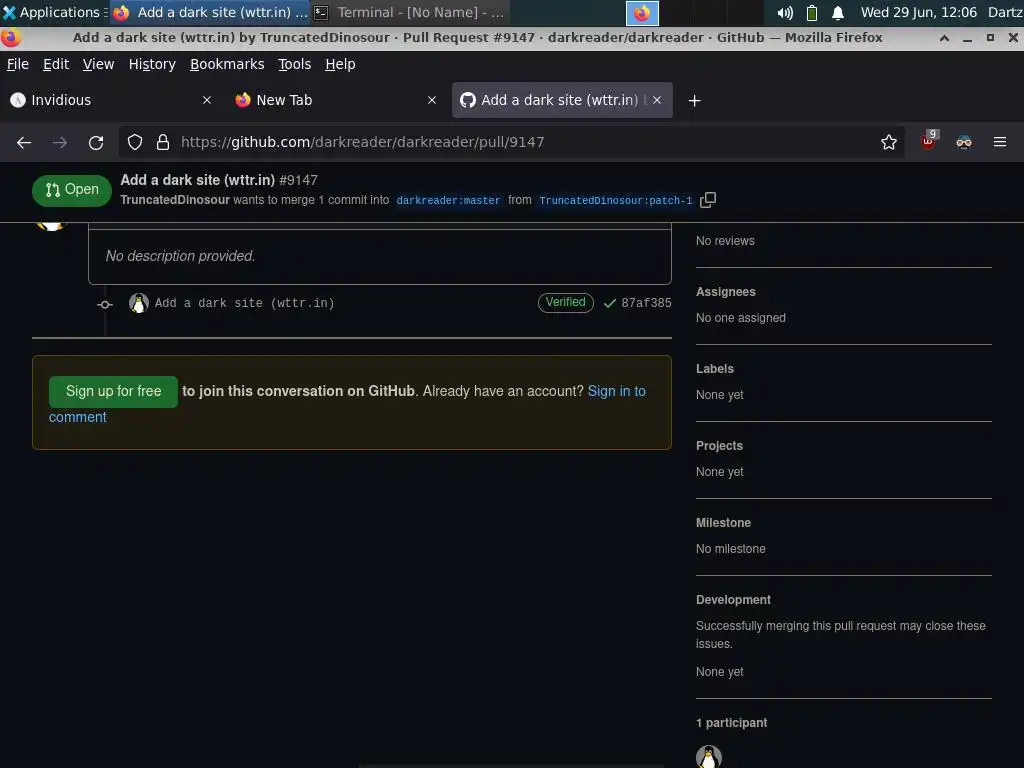Select the Add a dark site (wttr.in) tab

(x=562, y=100)
